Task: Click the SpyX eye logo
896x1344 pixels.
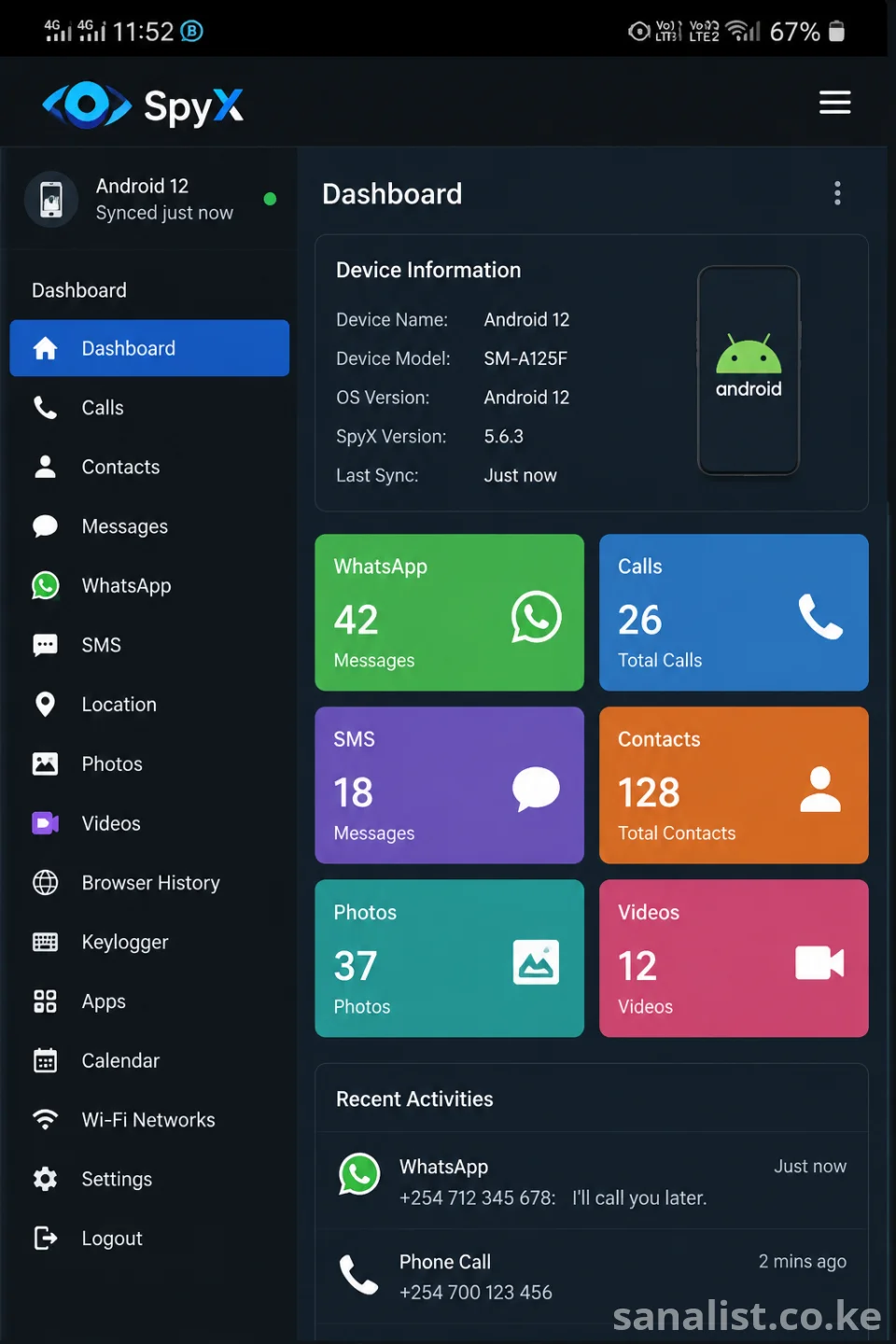Action: click(87, 105)
